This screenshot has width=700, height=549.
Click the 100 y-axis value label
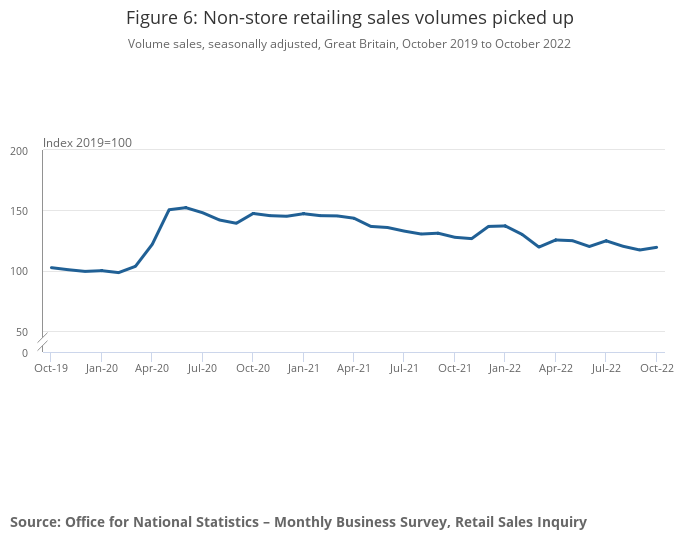click(19, 271)
